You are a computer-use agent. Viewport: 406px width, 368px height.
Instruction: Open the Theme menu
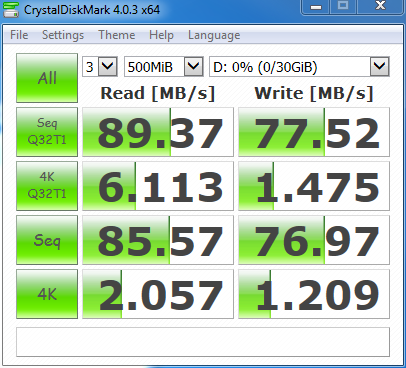click(117, 35)
